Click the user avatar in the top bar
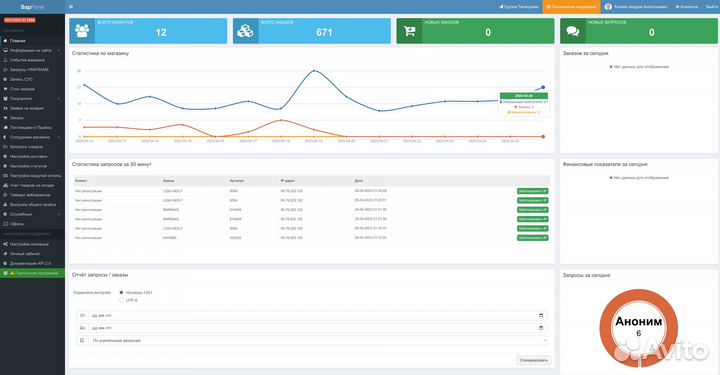 pos(608,7)
